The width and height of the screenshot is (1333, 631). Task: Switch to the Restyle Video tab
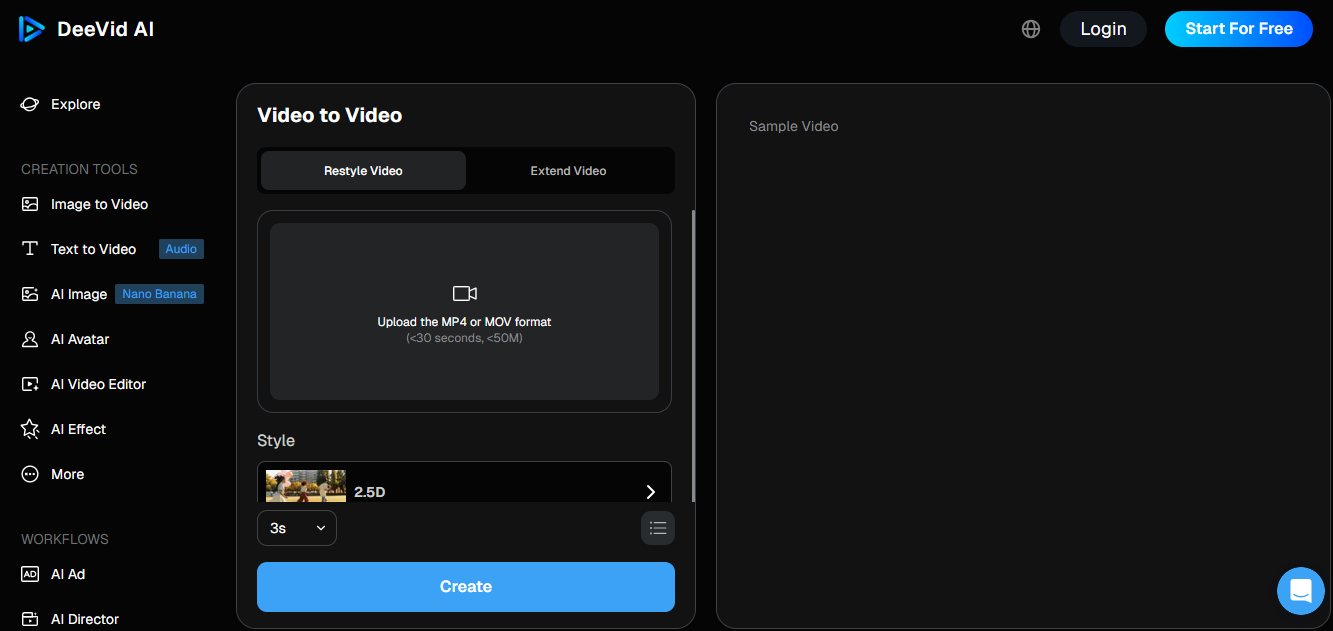coord(363,171)
